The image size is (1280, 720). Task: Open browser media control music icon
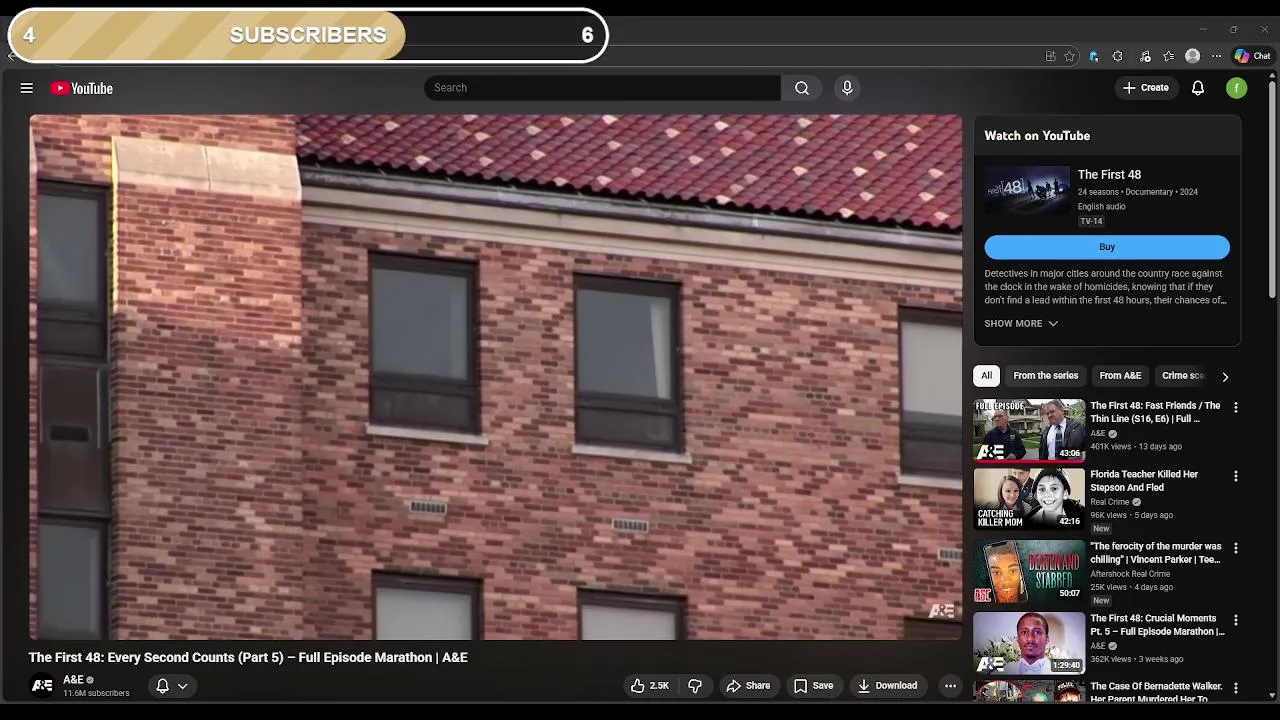click(x=1145, y=56)
